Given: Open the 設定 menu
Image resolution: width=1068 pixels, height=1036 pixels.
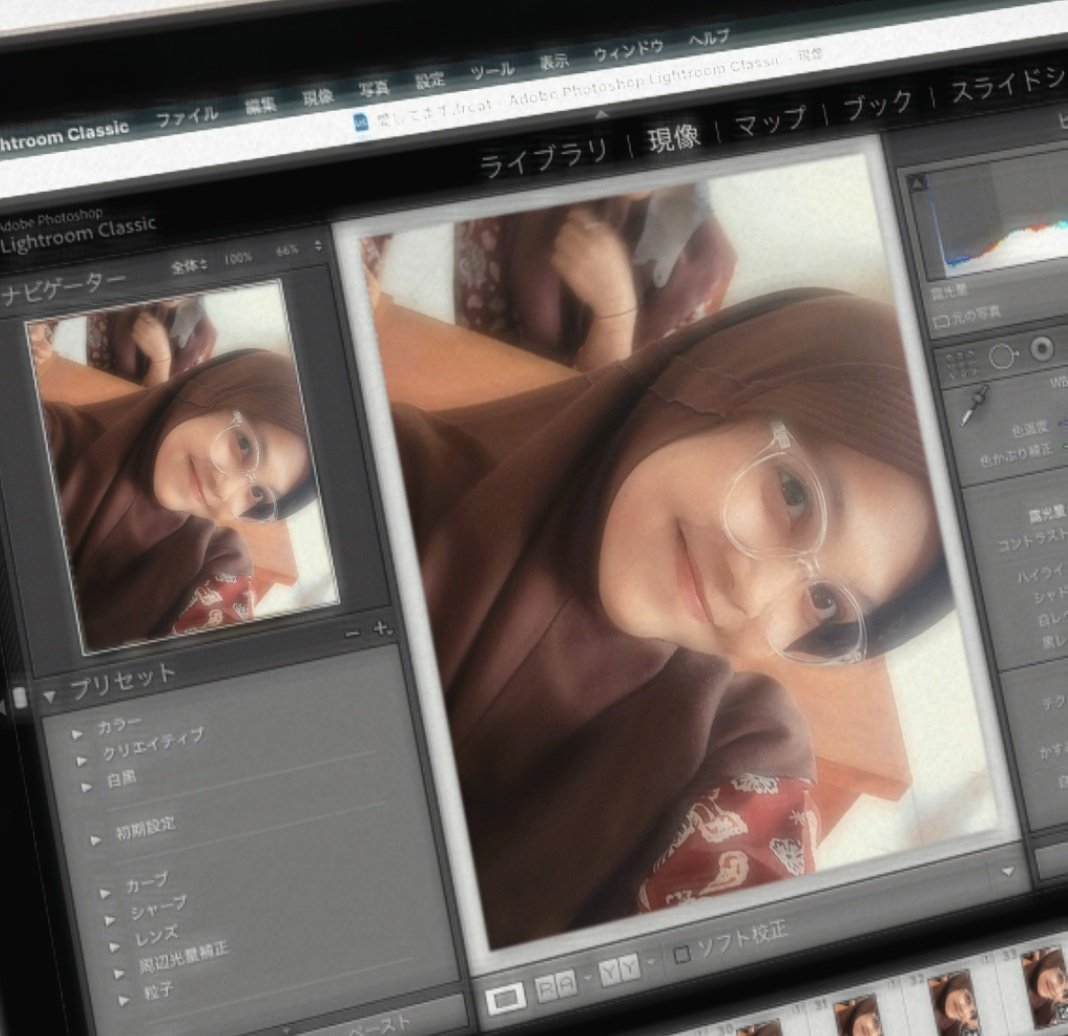Looking at the screenshot, I should (x=430, y=80).
